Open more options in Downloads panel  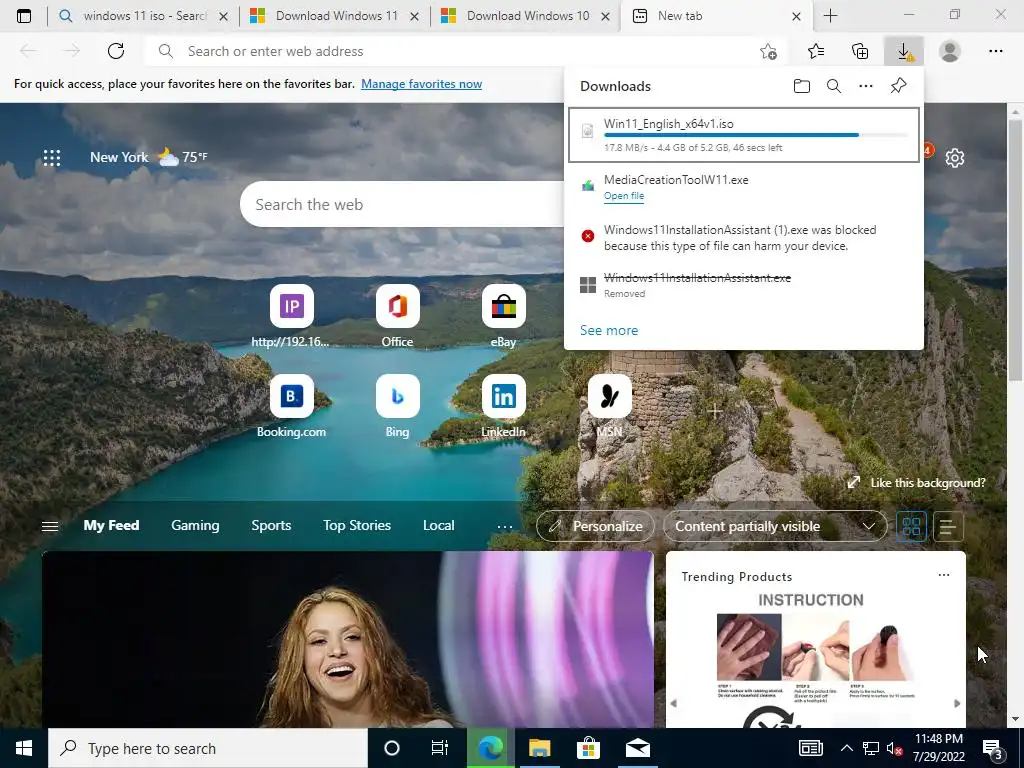865,86
